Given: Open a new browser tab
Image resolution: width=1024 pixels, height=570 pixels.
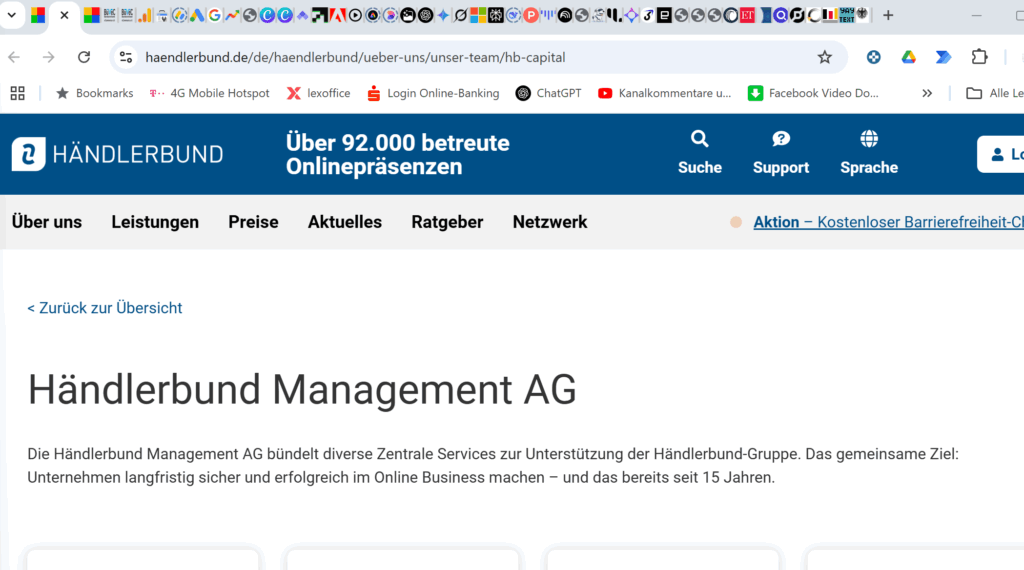Looking at the screenshot, I should coord(888,15).
